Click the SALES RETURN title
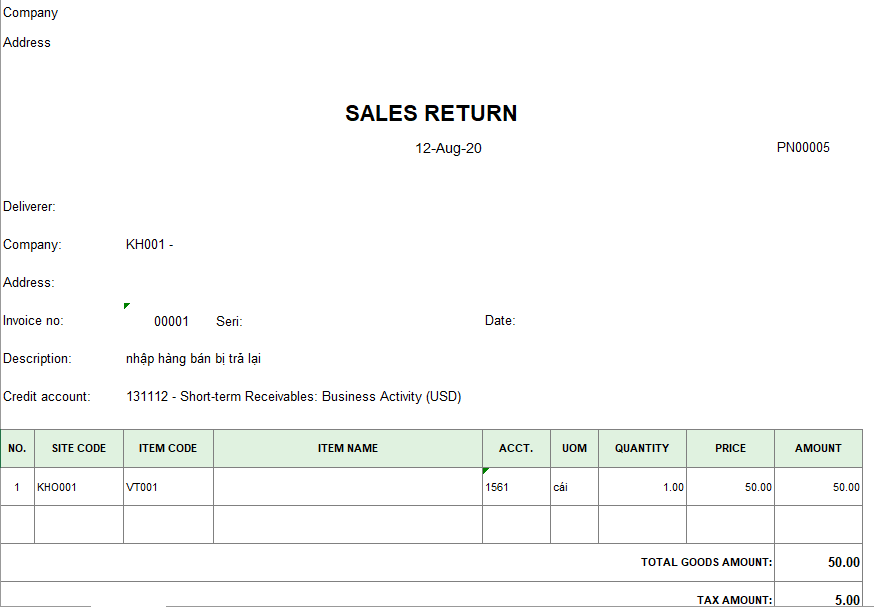 (431, 113)
